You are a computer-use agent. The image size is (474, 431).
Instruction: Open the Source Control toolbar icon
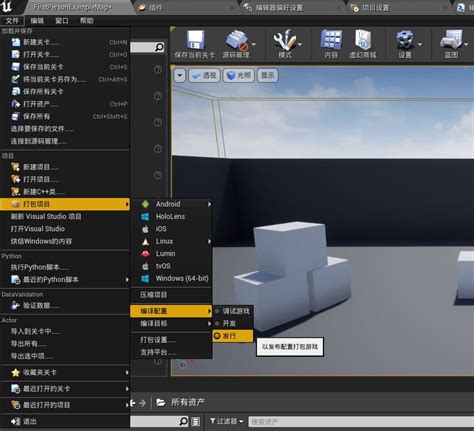pyautogui.click(x=237, y=40)
